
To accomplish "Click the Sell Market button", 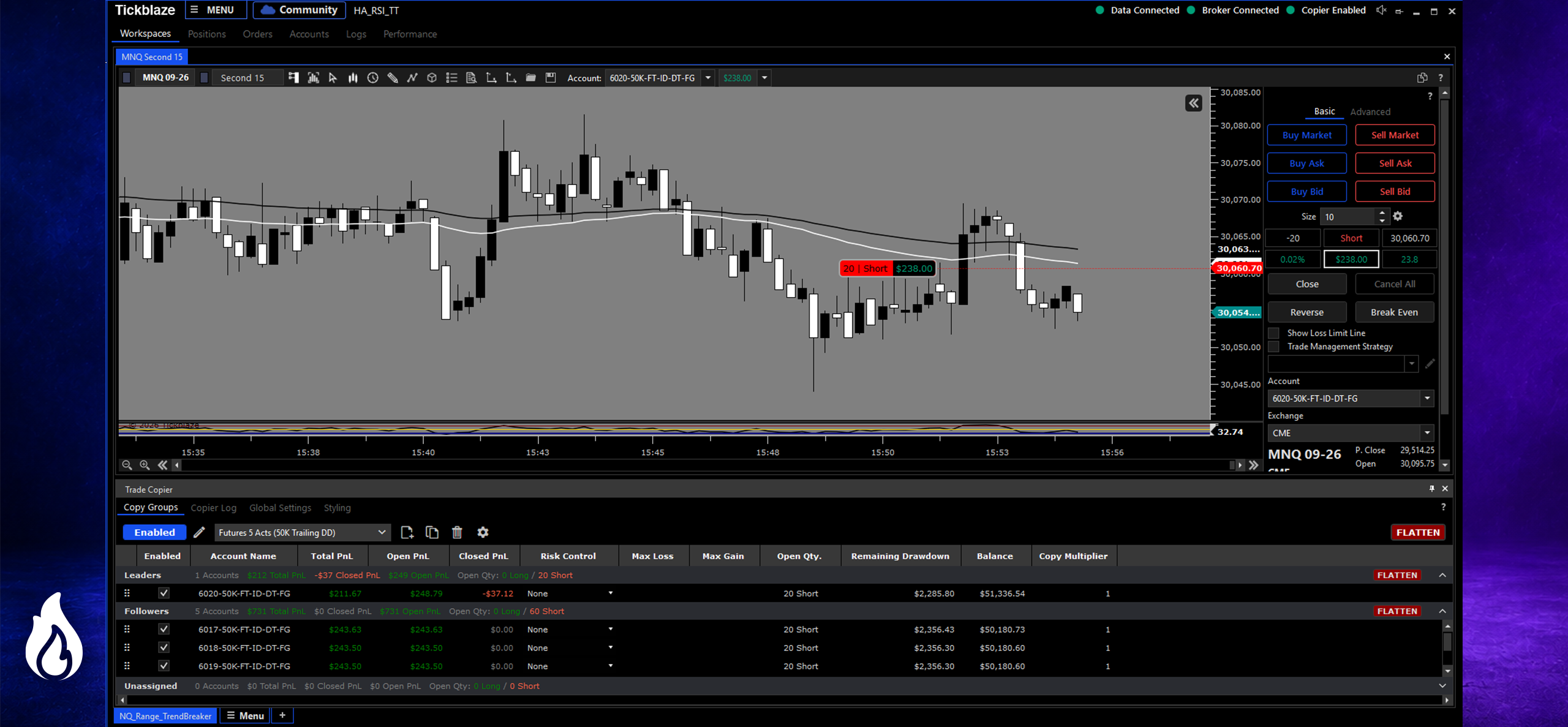I will [x=1395, y=135].
